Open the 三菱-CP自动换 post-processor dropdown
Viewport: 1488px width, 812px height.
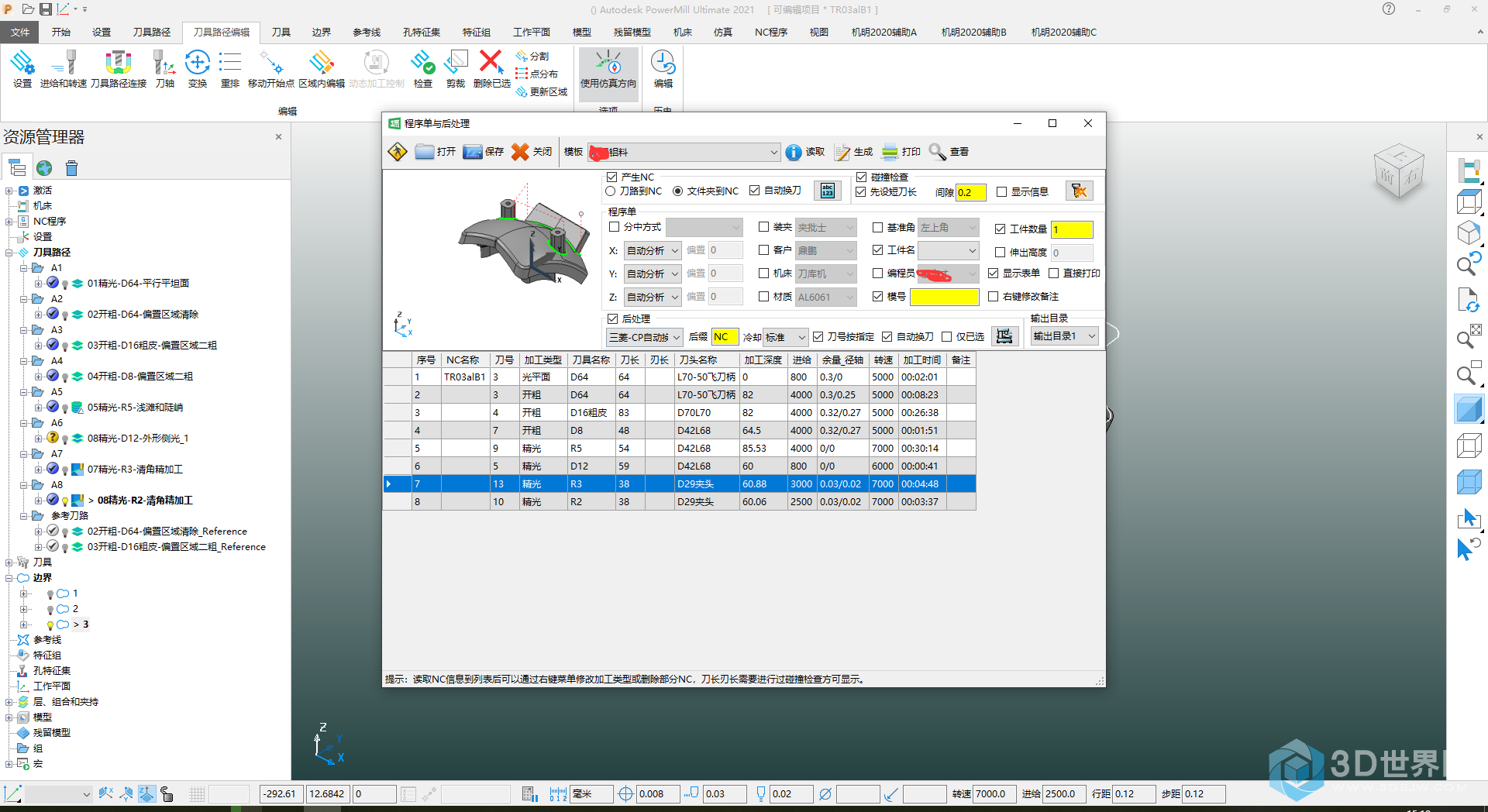[x=644, y=337]
